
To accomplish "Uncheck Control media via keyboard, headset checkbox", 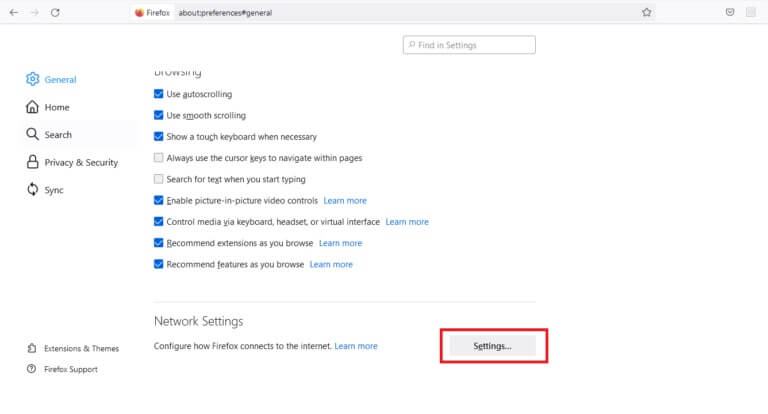I will click(x=158, y=221).
